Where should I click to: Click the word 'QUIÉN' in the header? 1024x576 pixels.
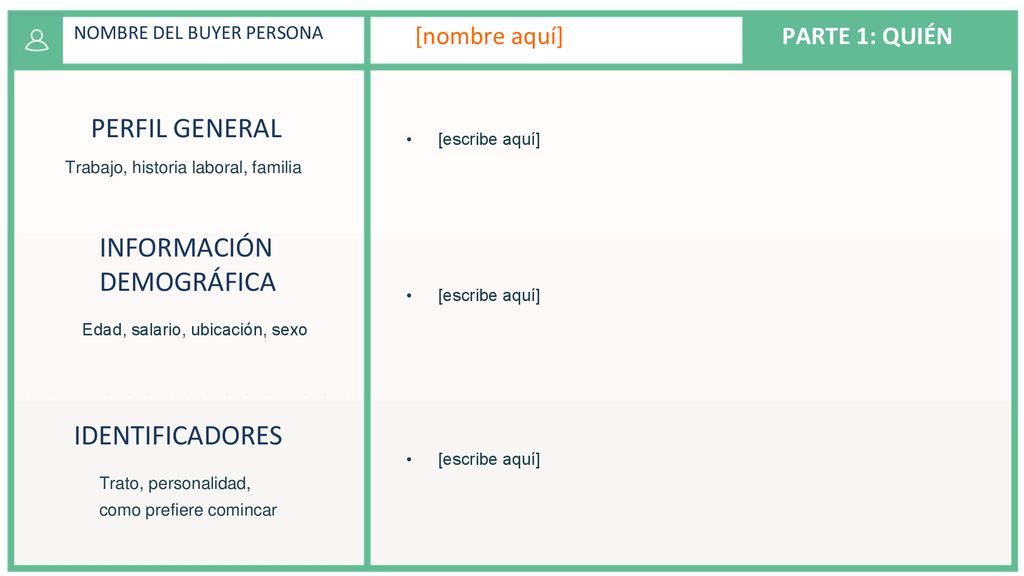click(x=917, y=36)
